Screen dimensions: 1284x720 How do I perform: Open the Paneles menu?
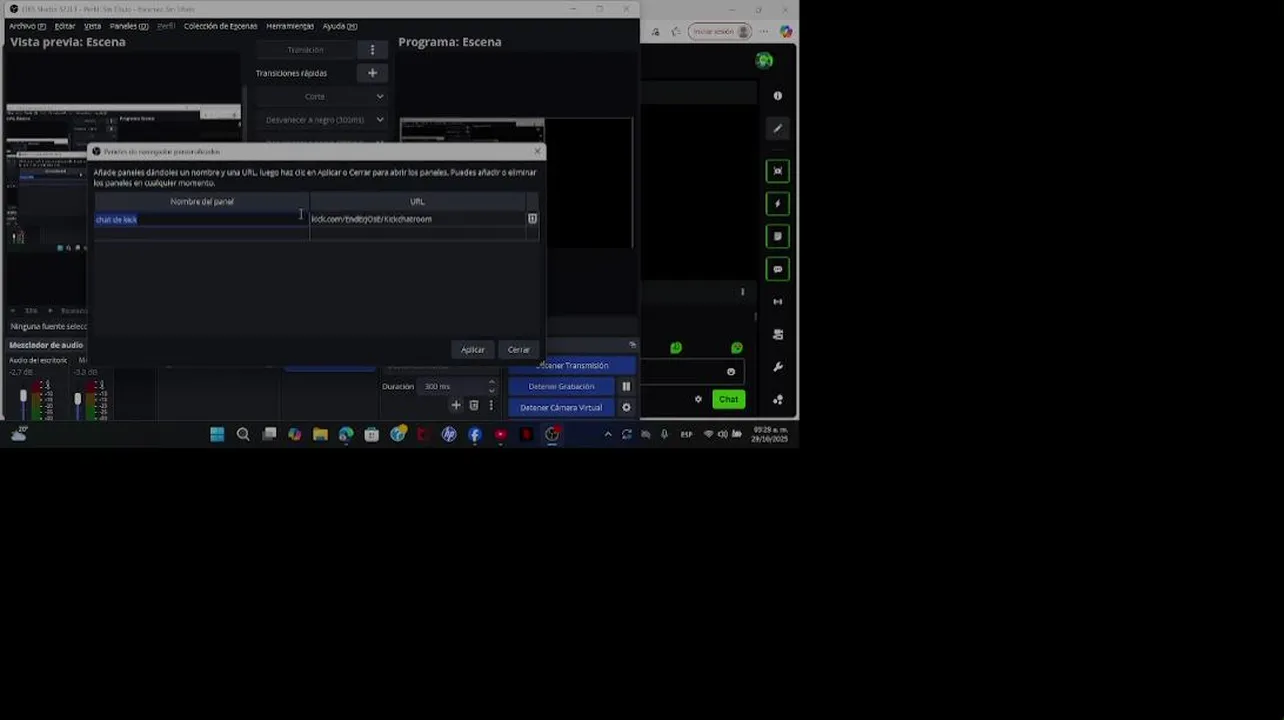[129, 26]
